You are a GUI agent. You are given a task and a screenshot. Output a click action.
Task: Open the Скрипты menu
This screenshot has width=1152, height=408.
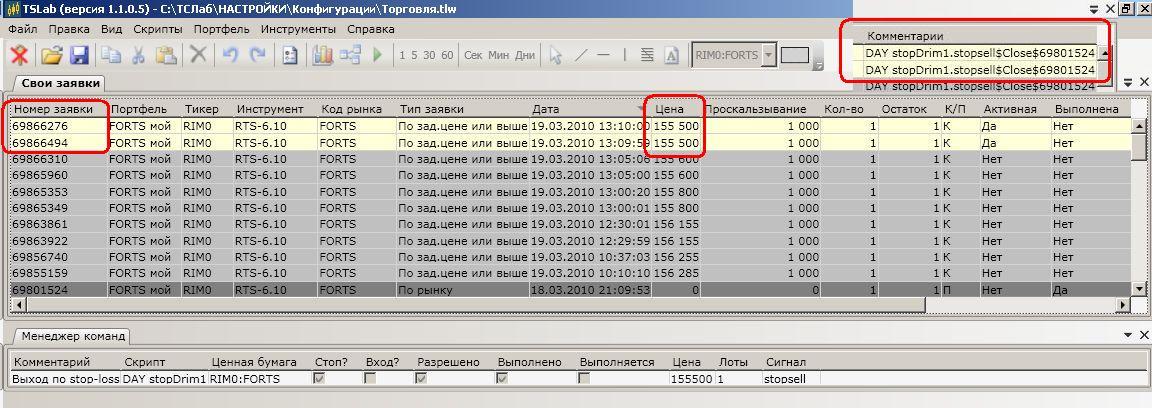(158, 29)
